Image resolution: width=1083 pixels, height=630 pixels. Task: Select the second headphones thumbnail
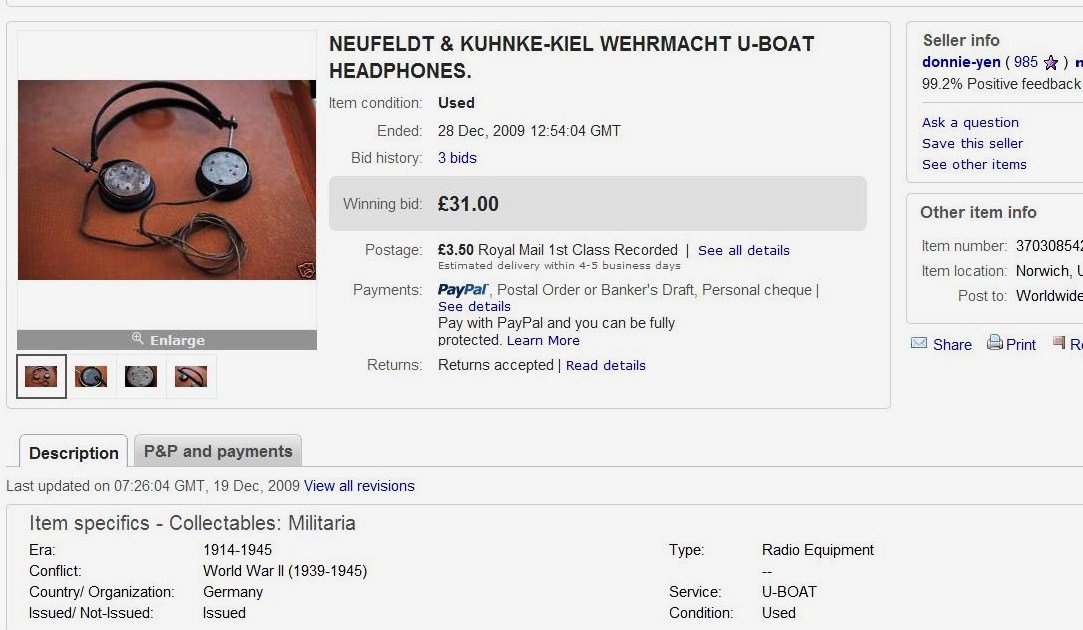pyautogui.click(x=91, y=376)
